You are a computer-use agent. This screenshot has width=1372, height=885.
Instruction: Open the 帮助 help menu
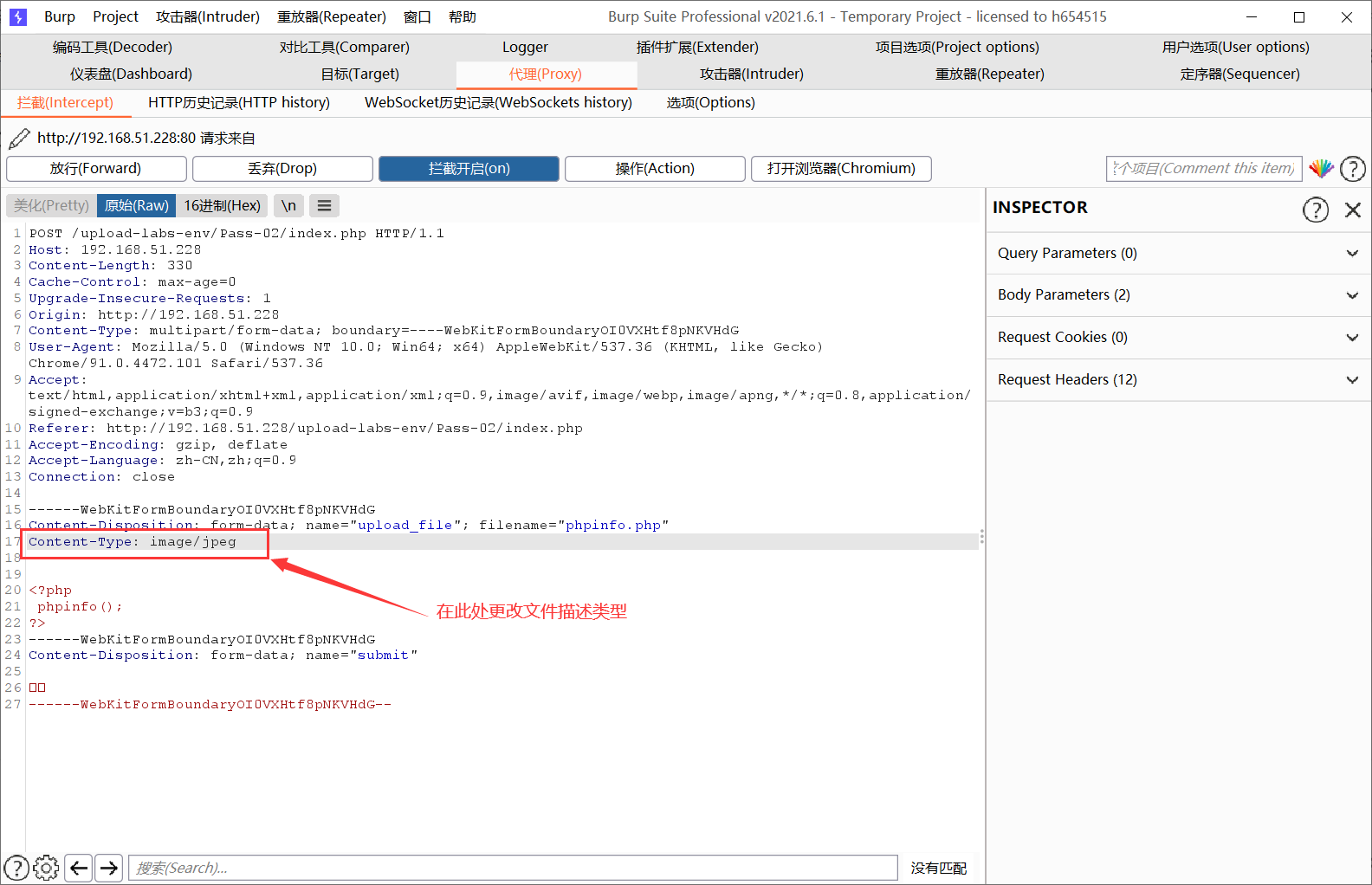pyautogui.click(x=463, y=16)
